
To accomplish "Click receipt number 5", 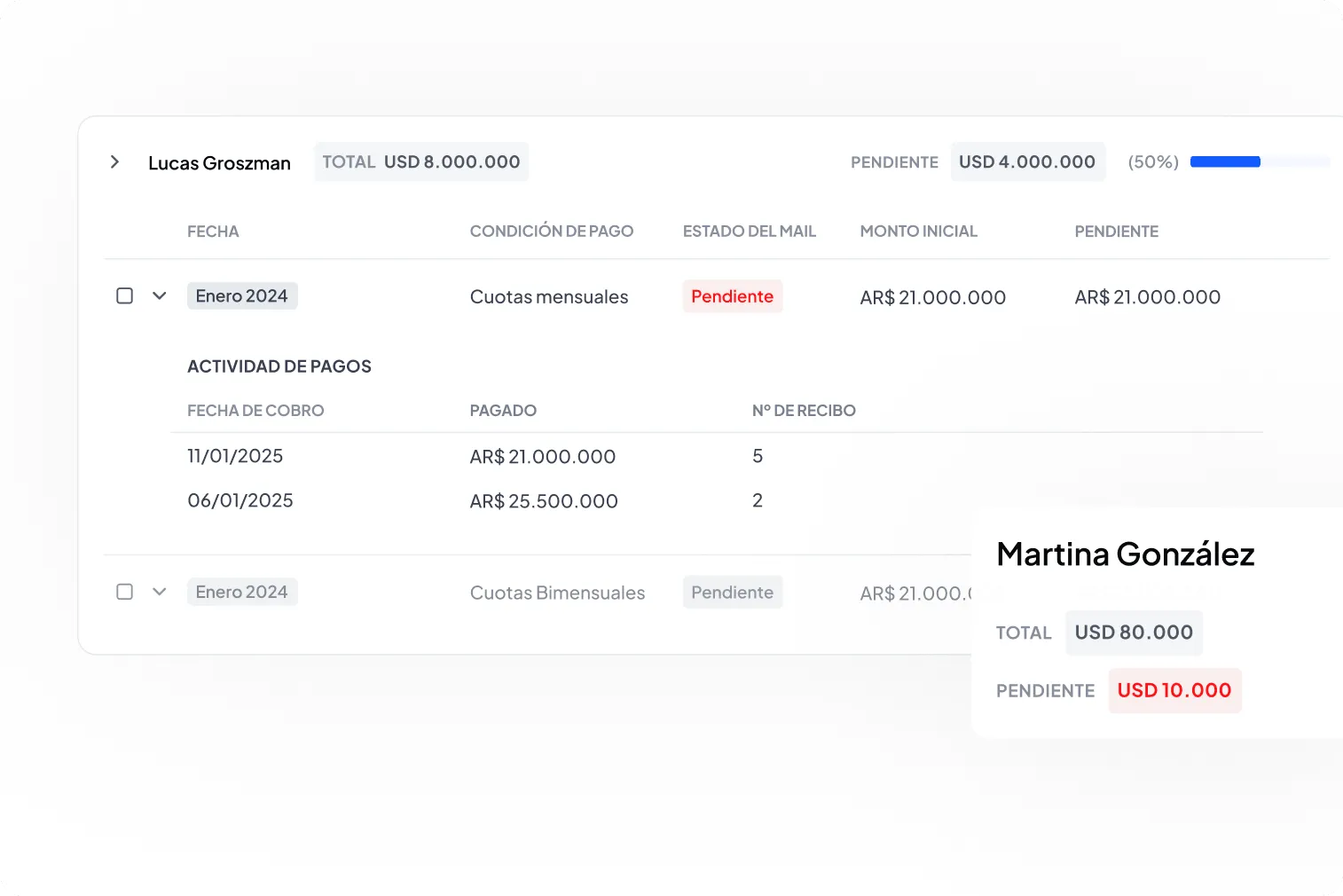I will pyautogui.click(x=758, y=456).
